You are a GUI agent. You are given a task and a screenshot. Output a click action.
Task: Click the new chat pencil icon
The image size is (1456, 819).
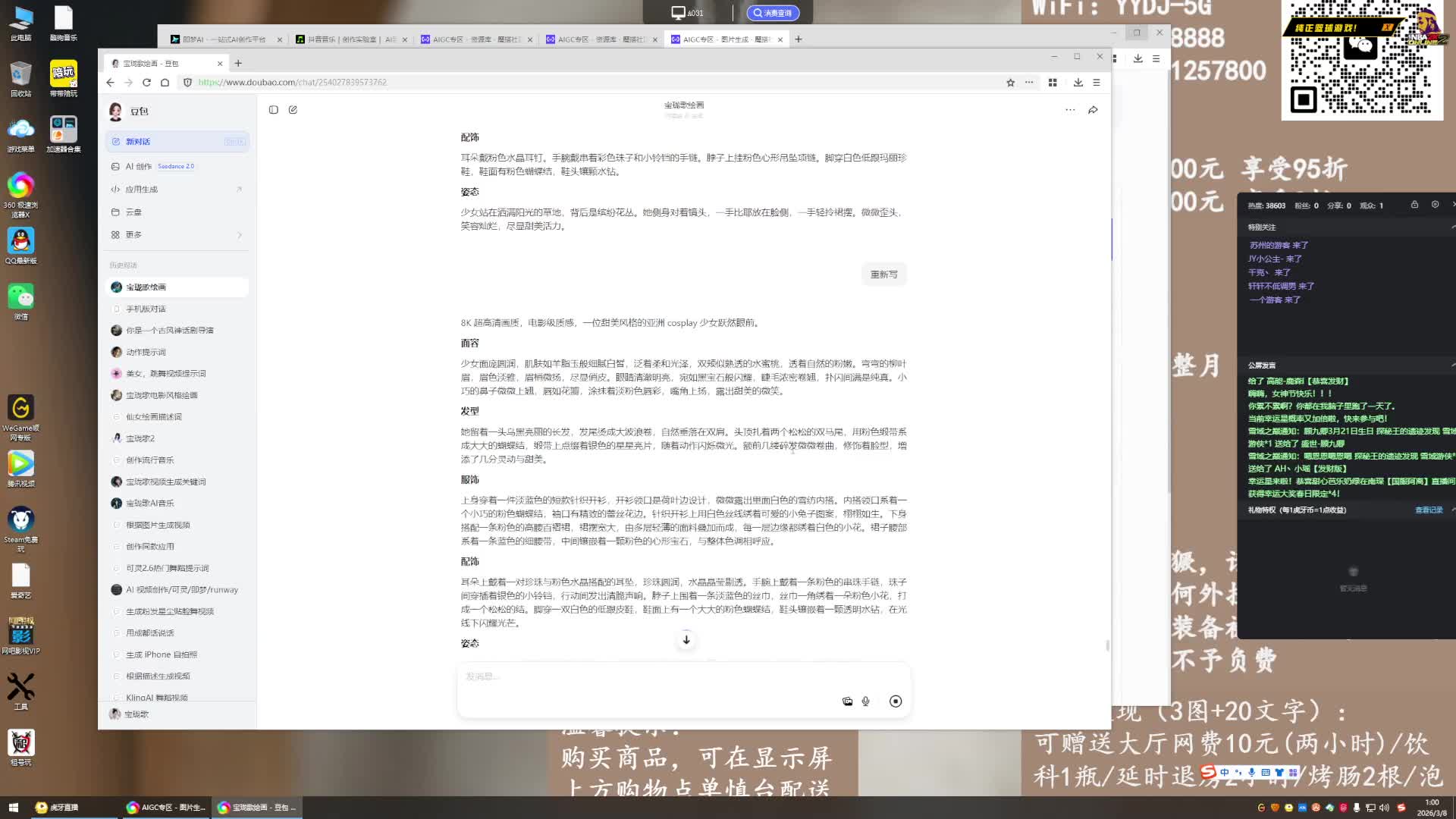tap(293, 110)
